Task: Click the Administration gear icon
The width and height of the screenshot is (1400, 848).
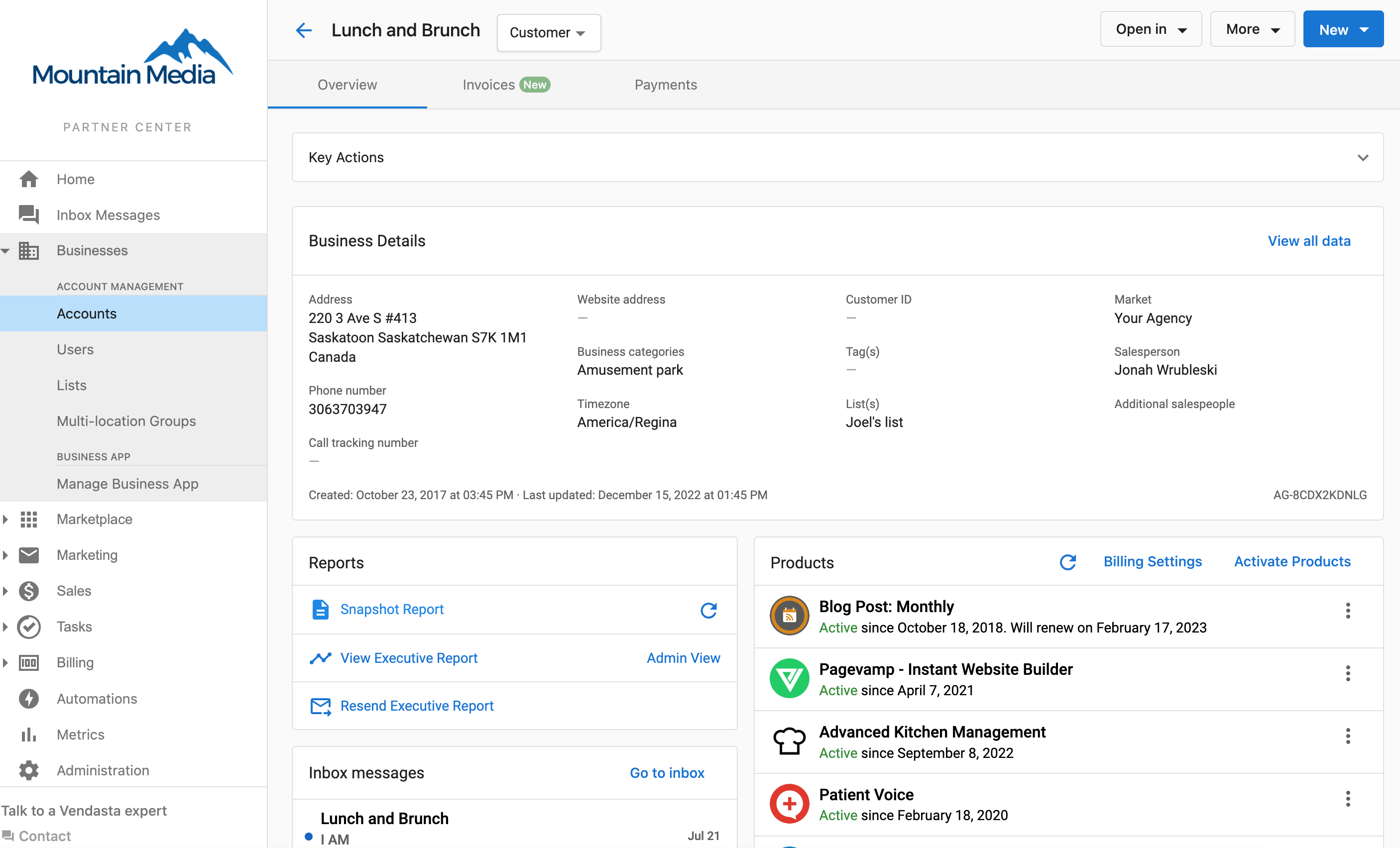Action: coord(28,770)
